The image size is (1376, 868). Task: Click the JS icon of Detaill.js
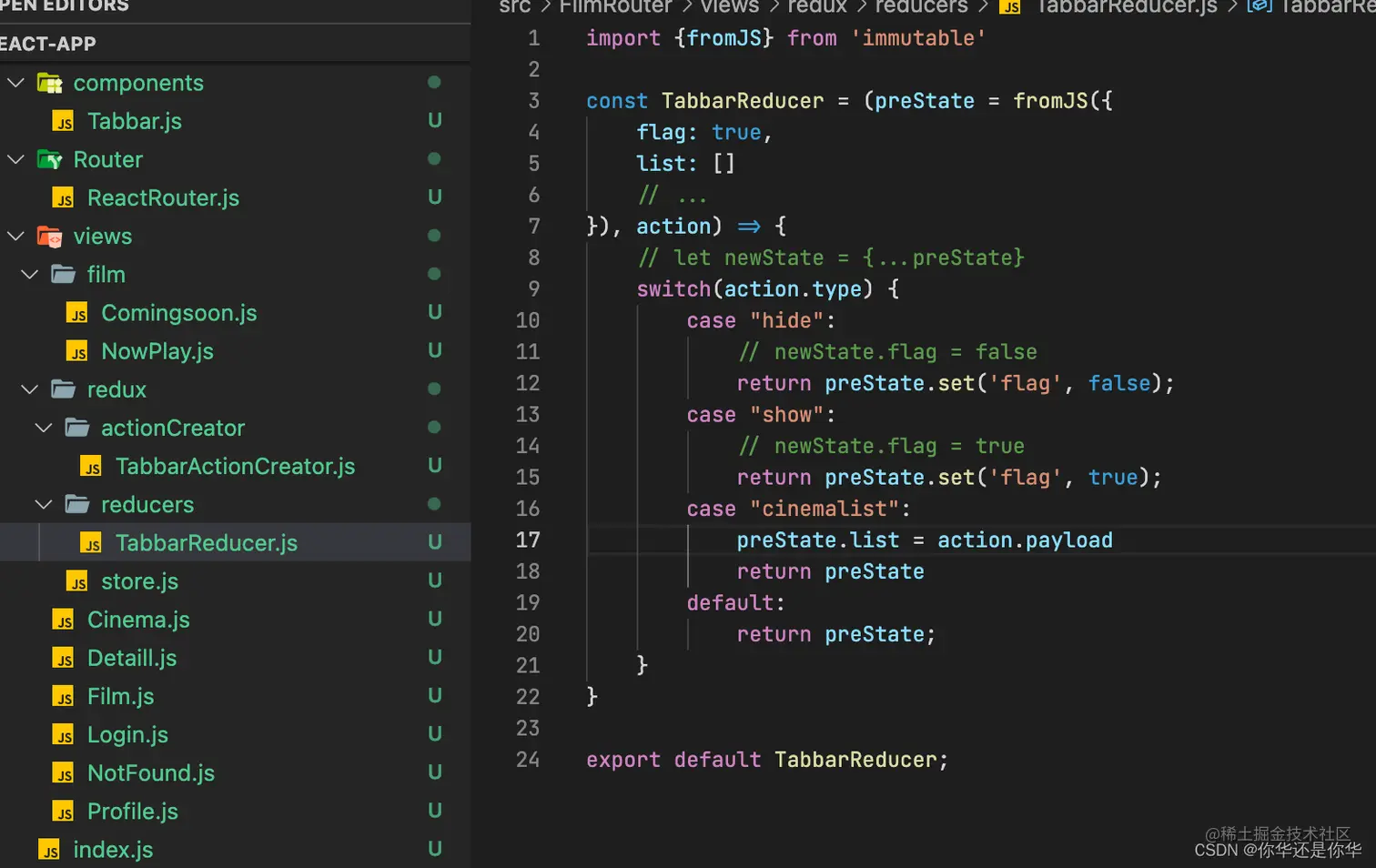[63, 659]
